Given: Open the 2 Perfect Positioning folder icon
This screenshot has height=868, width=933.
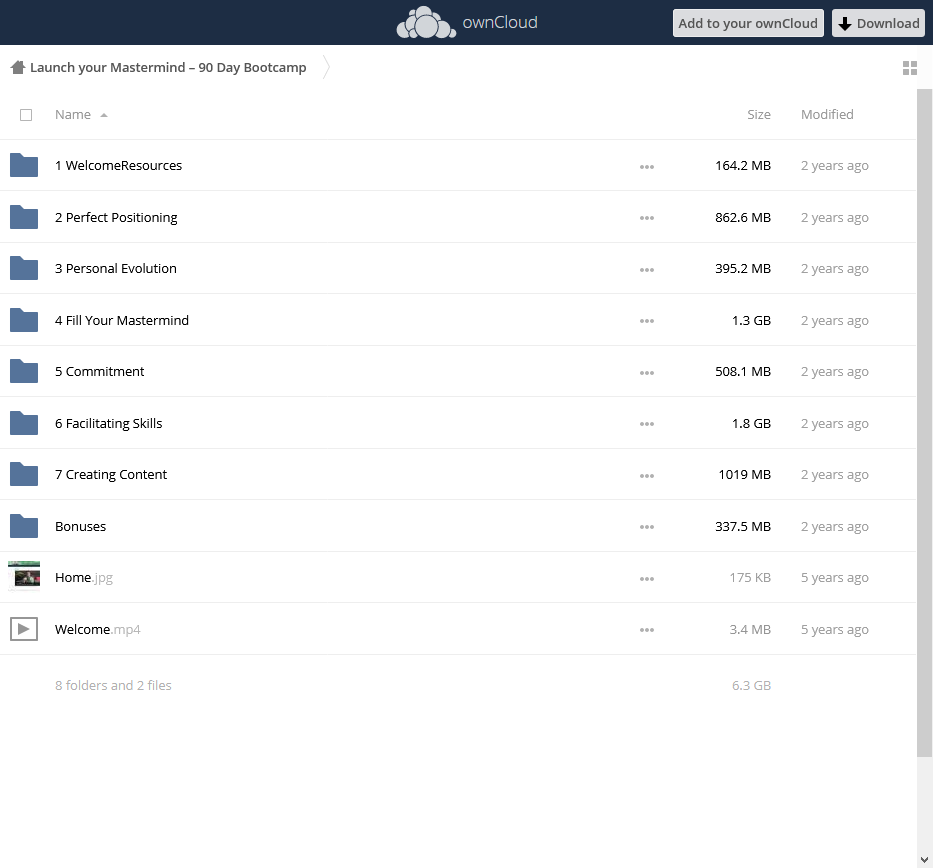Looking at the screenshot, I should point(24,217).
